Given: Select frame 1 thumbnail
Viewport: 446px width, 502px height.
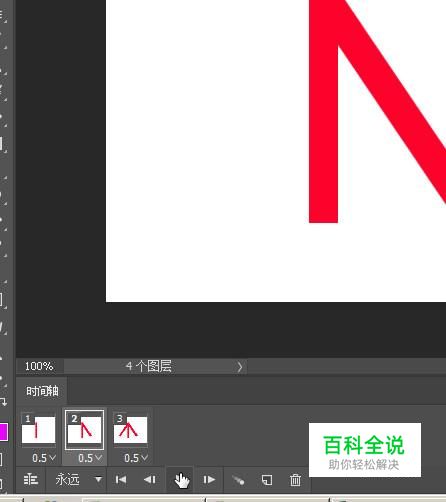Looking at the screenshot, I should tap(38, 430).
